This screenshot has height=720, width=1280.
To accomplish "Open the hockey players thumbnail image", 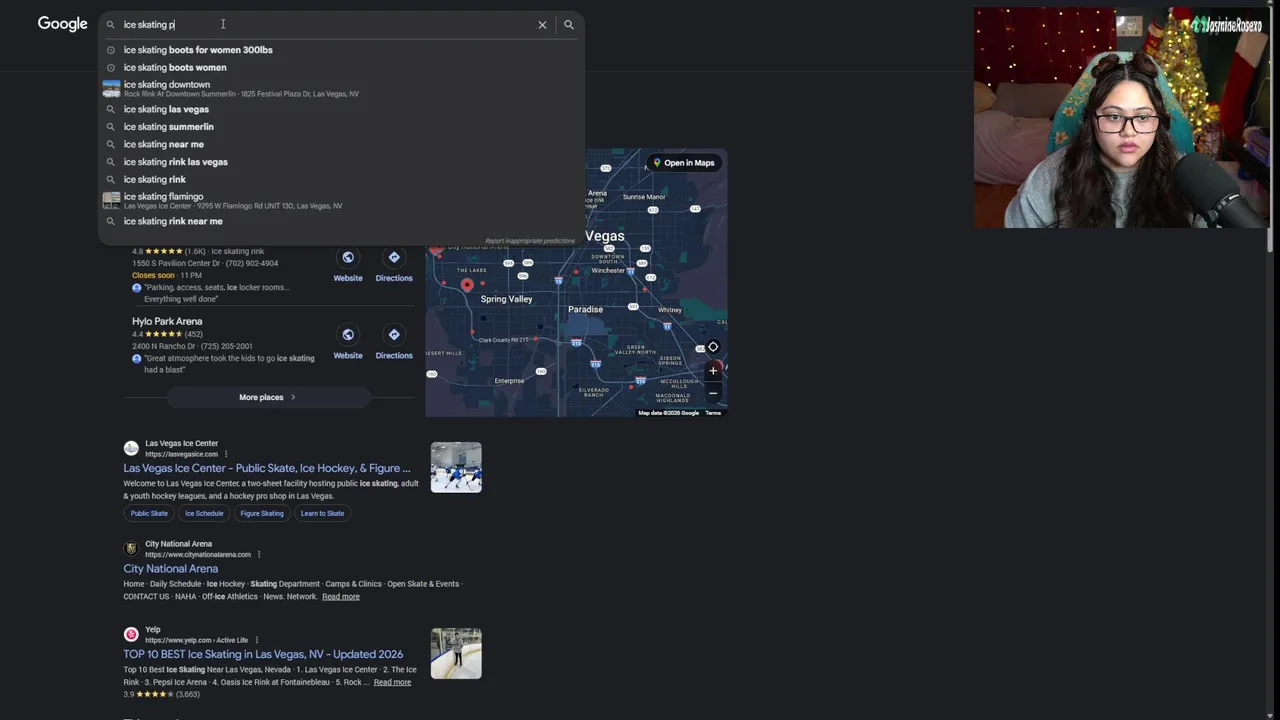I will (456, 467).
